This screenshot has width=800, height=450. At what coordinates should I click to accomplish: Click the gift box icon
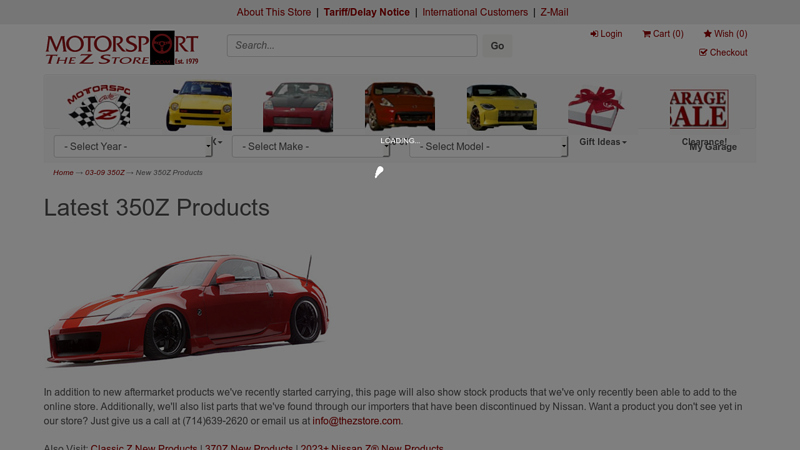(596, 109)
